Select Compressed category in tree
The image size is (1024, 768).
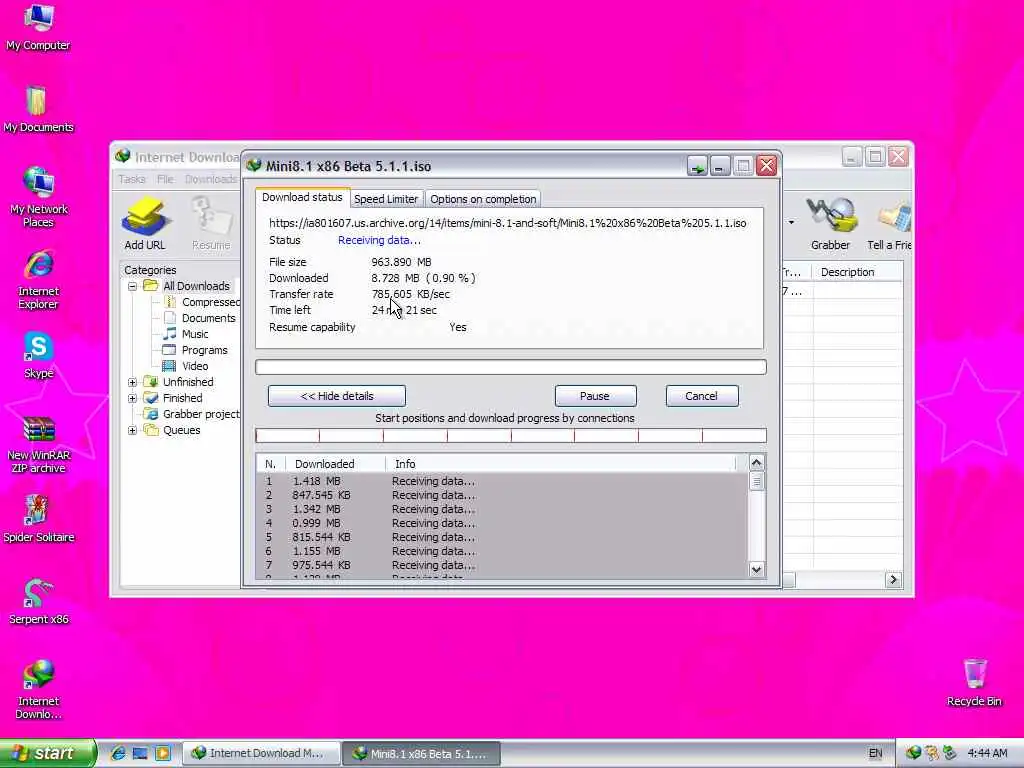[x=201, y=302]
